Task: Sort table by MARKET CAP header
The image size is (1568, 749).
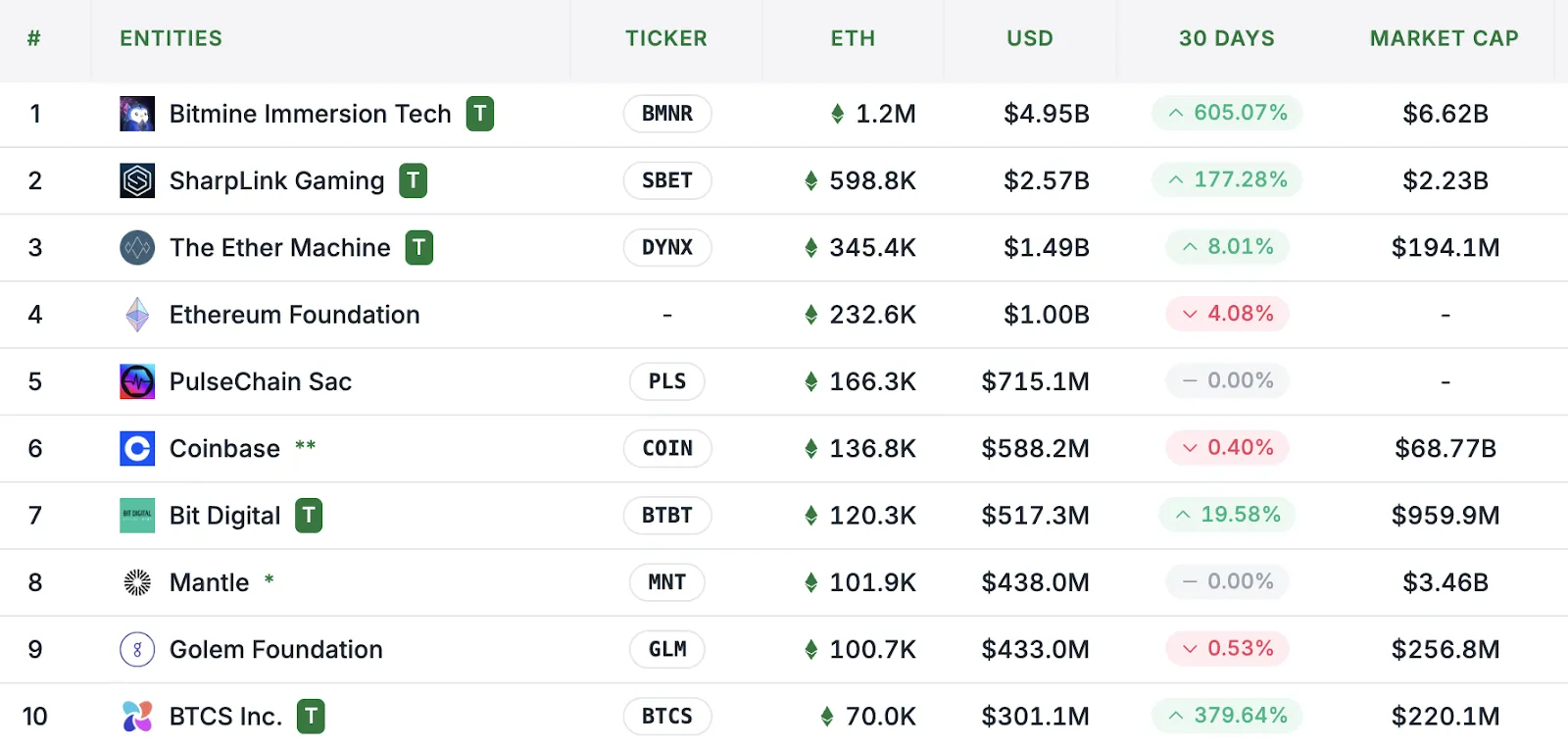Action: (x=1444, y=38)
